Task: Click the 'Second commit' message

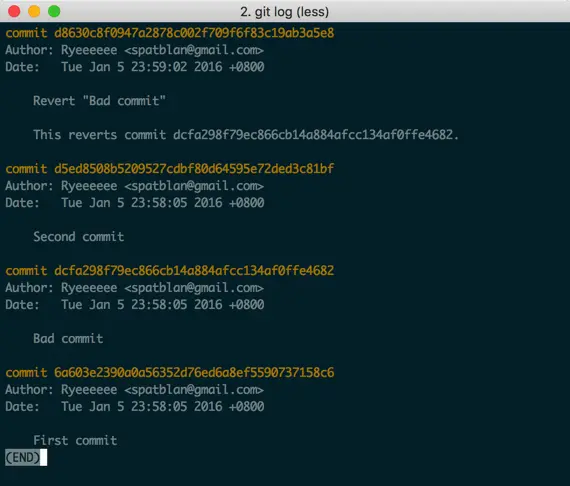Action: tap(79, 237)
